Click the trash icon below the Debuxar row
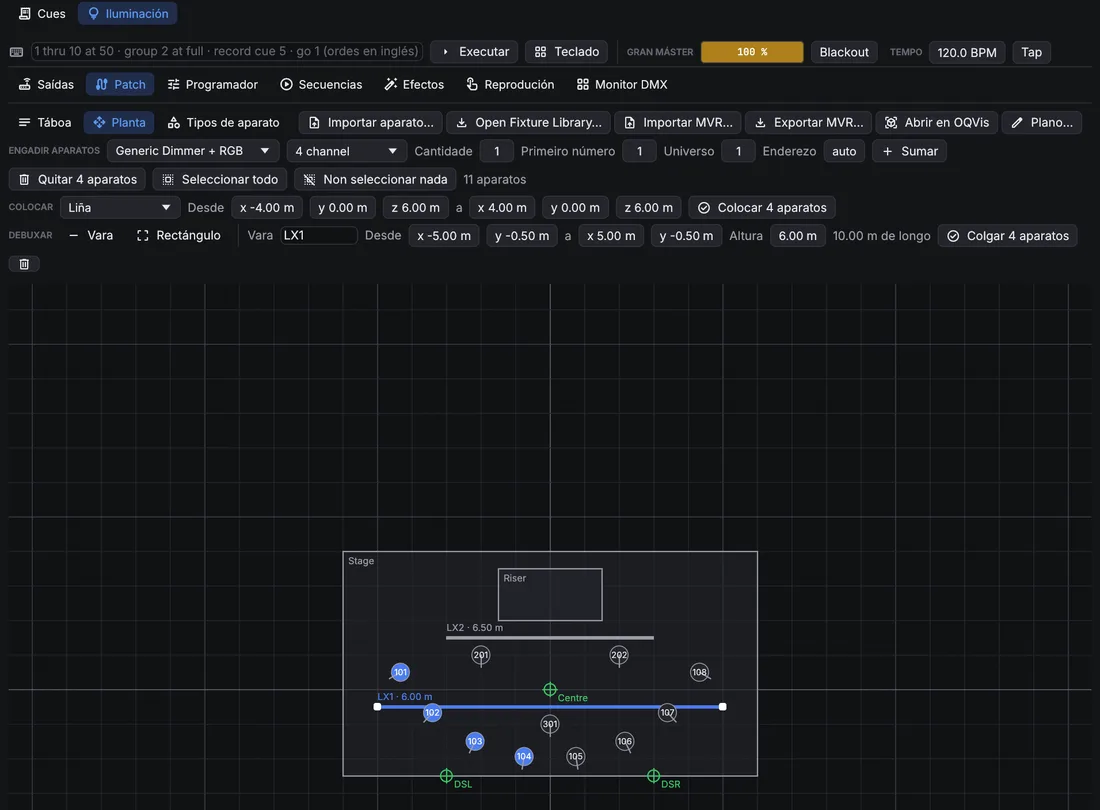1100x810 pixels. coord(24,264)
